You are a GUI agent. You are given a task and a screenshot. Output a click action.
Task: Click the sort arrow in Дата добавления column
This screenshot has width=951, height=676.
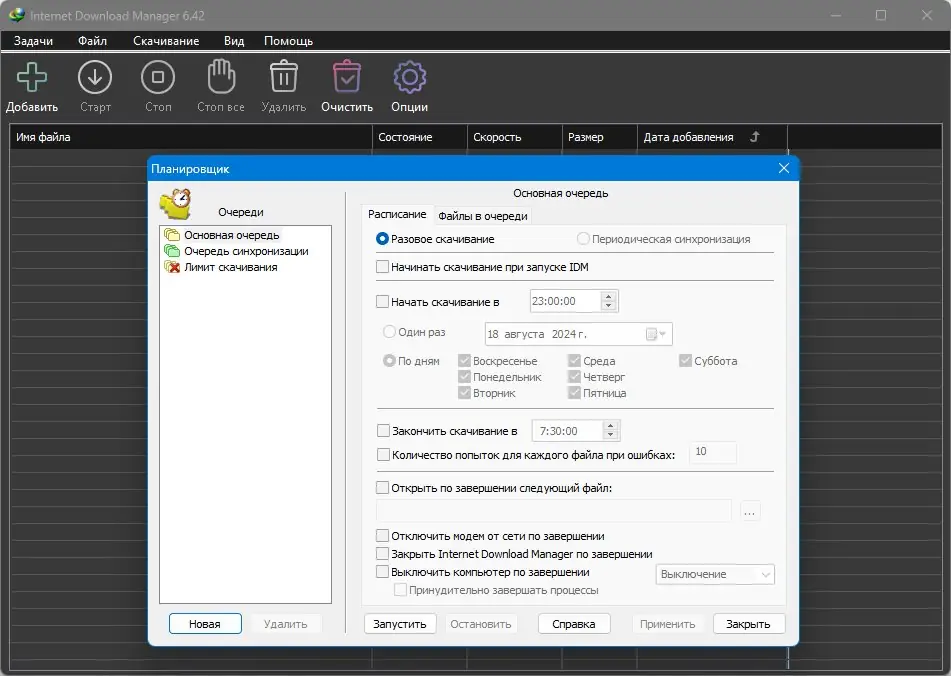click(754, 137)
